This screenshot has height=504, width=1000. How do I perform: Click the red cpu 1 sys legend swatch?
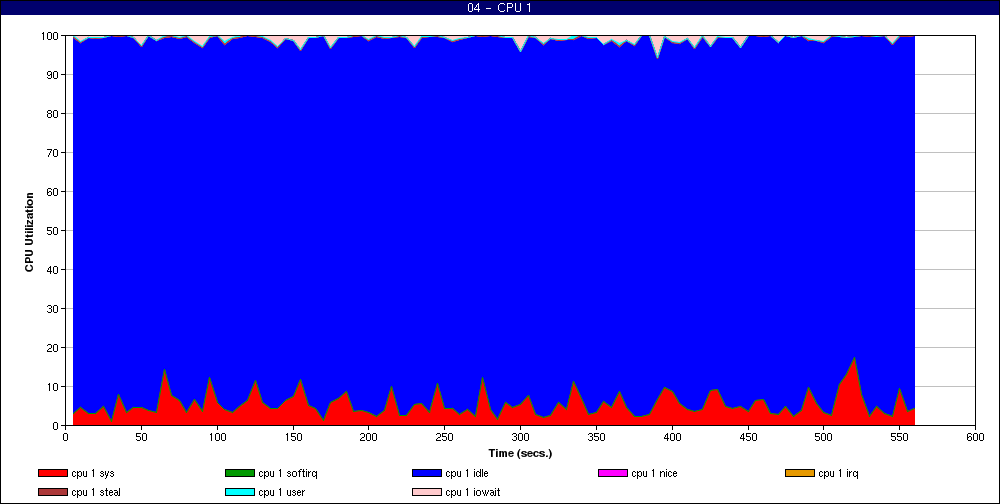[52, 473]
